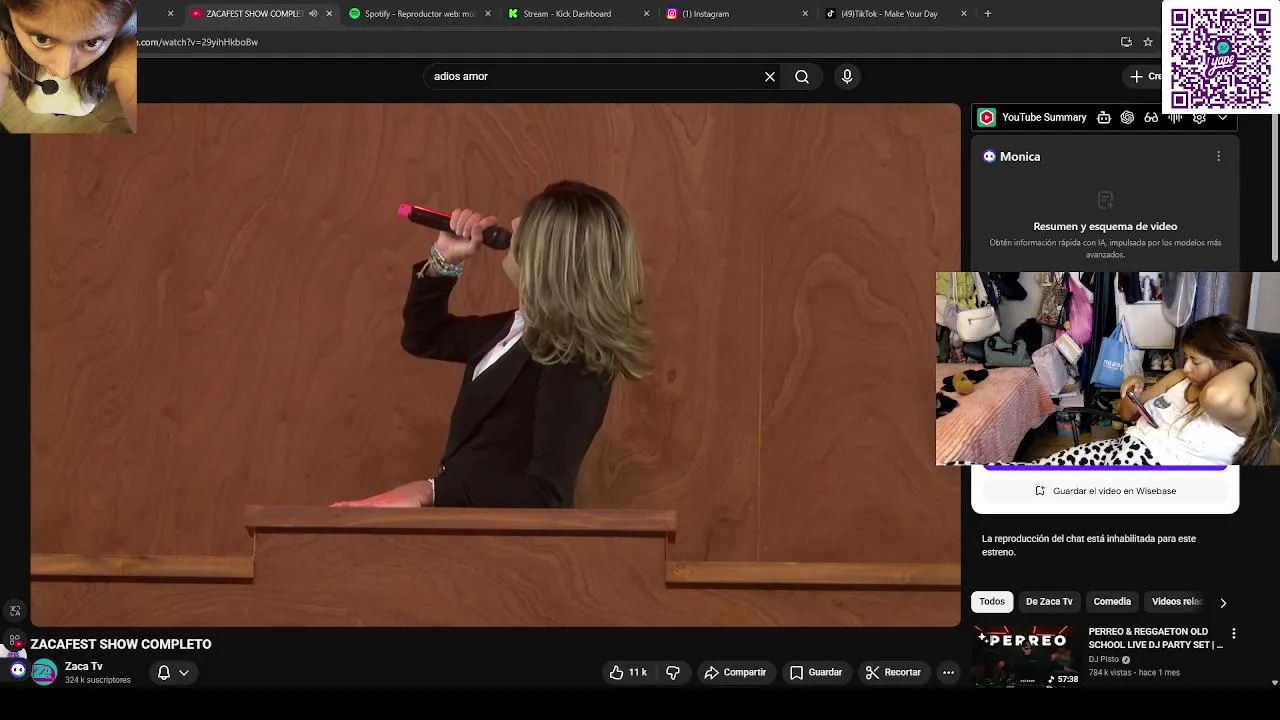Click the YouTube Summary extension logo
Screen dimensions: 1280x720
987,117
